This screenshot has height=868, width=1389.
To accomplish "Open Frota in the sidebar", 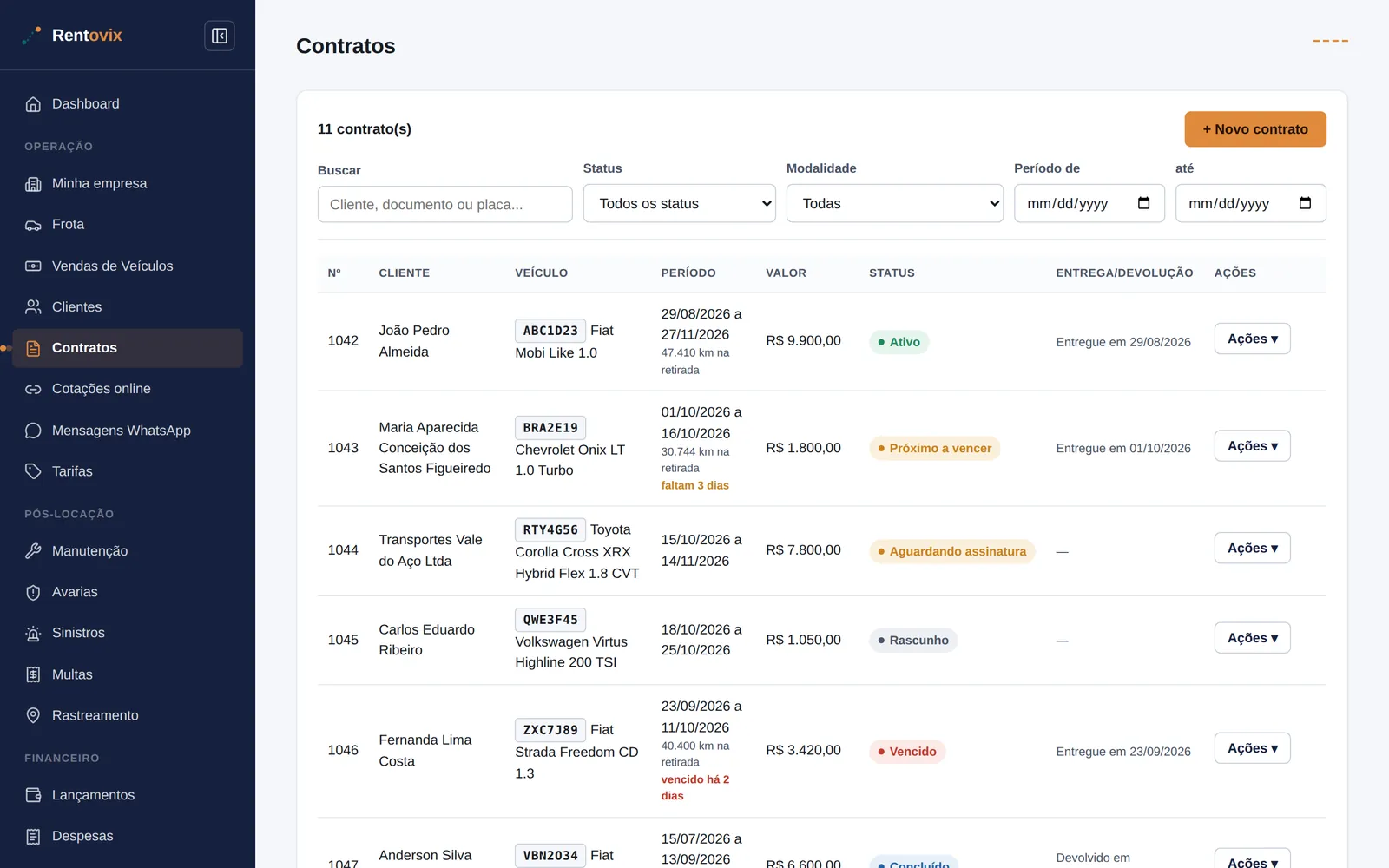I will pos(128,225).
